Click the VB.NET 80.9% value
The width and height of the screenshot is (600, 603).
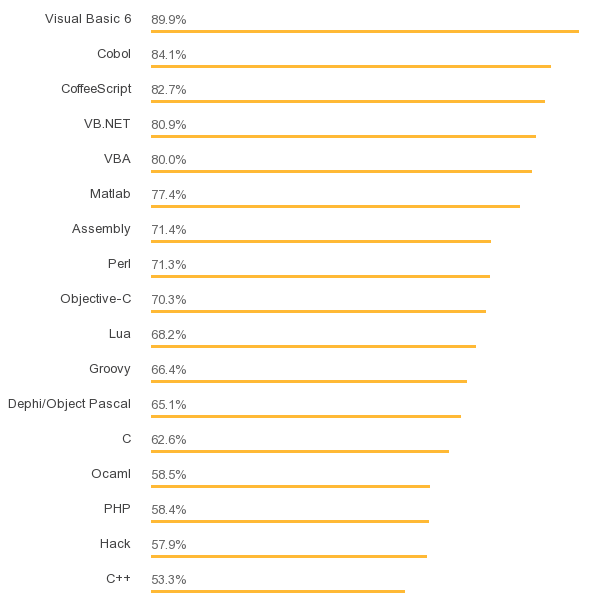pyautogui.click(x=168, y=125)
